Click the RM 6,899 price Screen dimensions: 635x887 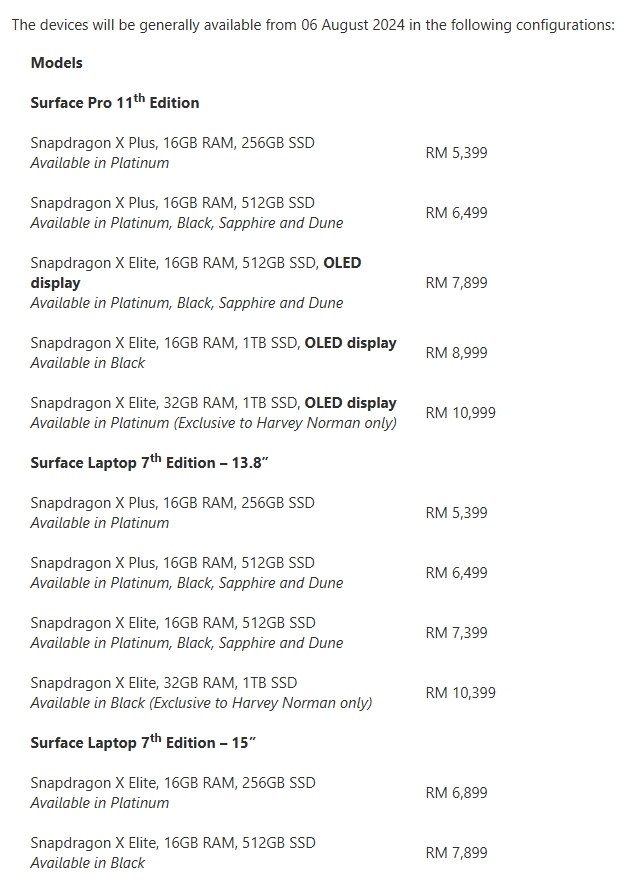coord(456,793)
